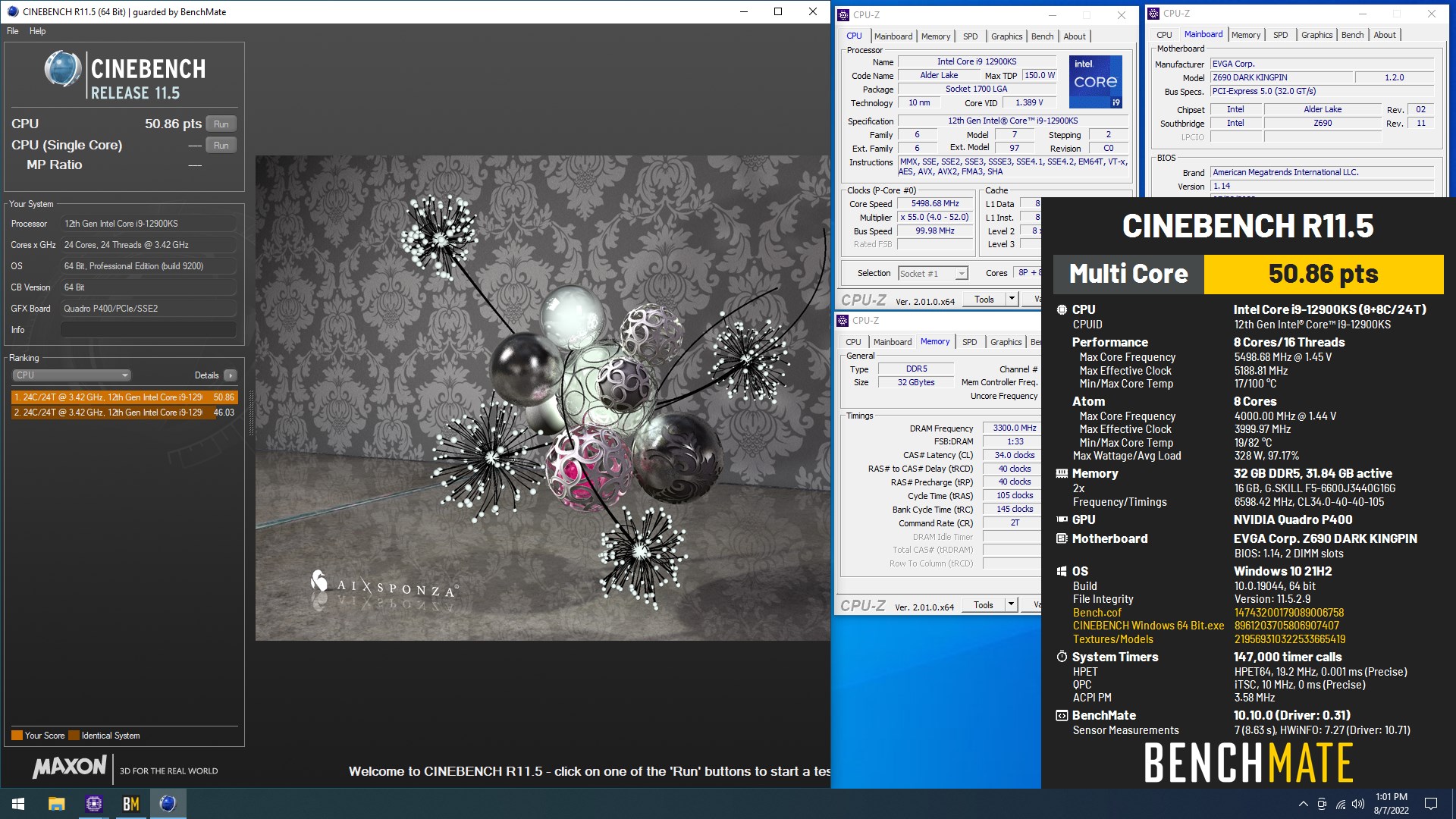The width and height of the screenshot is (1456, 819).
Task: Click the Multi Core 50.86 pts score
Action: (x=1323, y=274)
